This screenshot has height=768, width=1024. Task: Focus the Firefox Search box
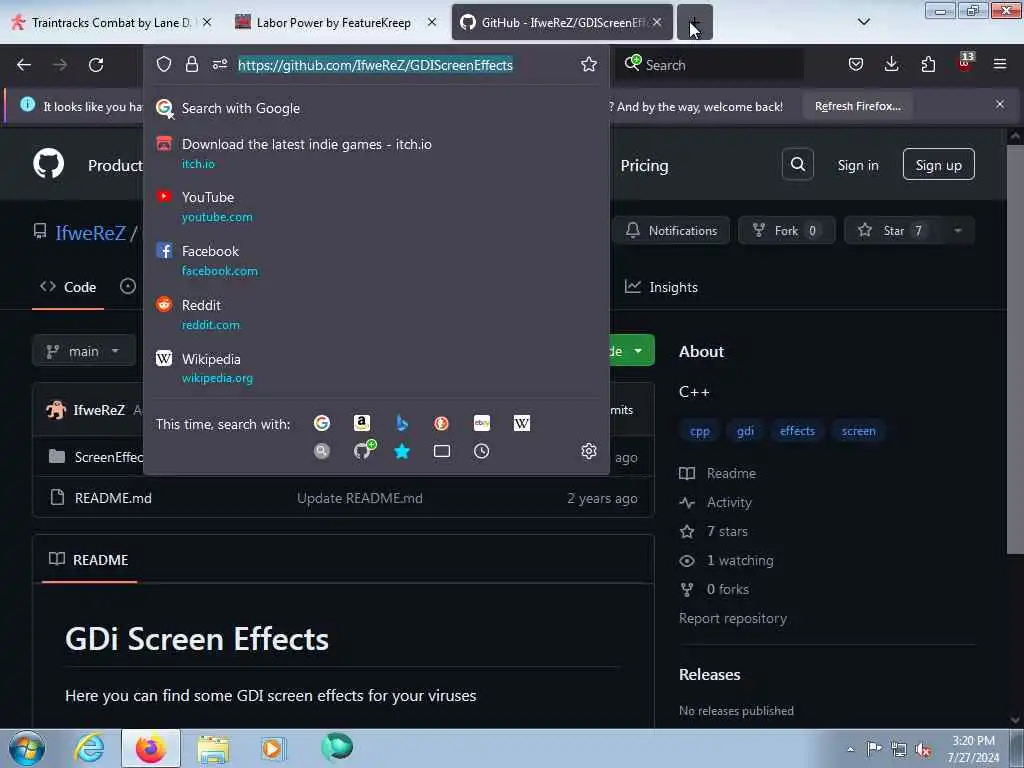click(x=710, y=65)
